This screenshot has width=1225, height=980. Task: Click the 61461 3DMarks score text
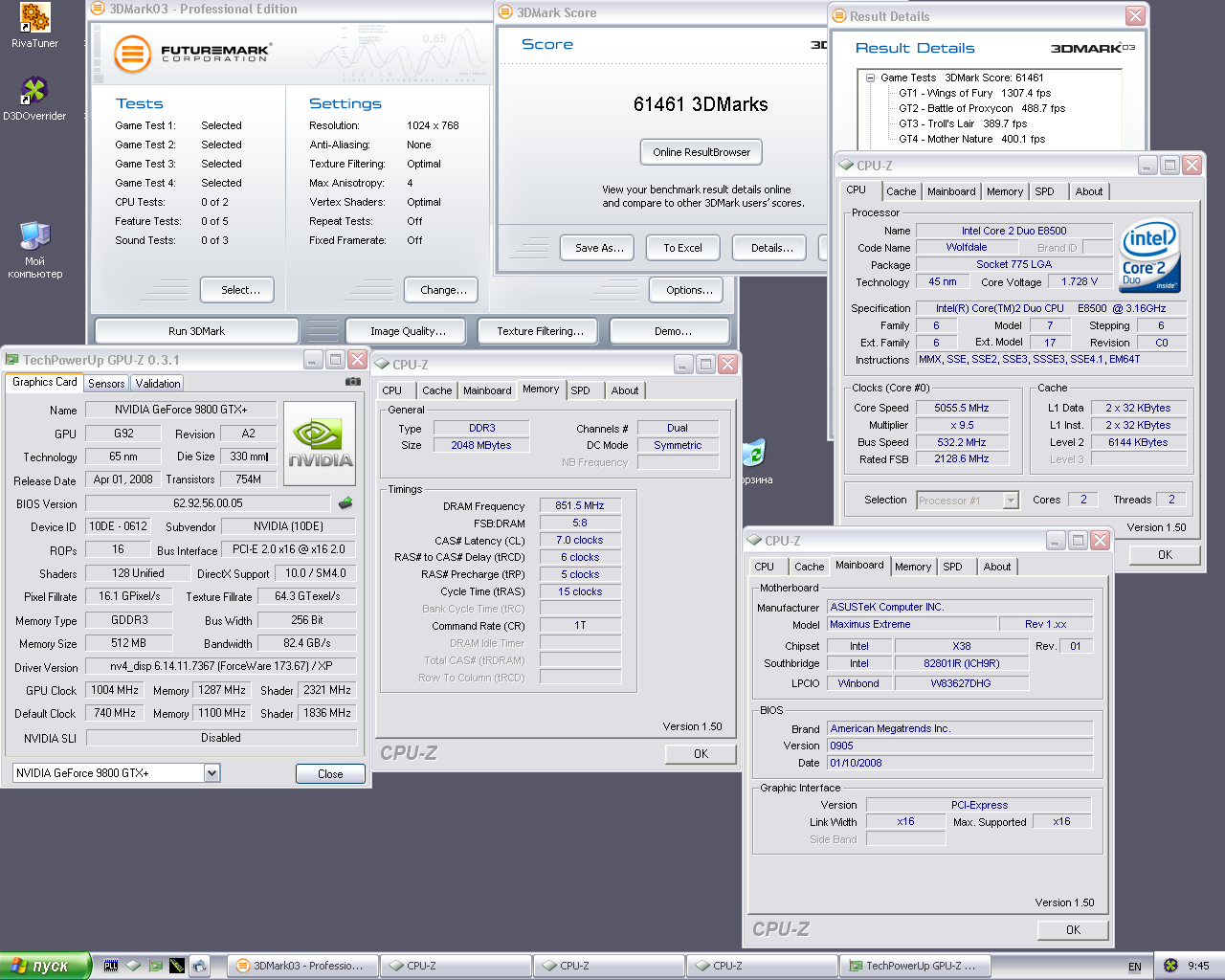[x=701, y=104]
